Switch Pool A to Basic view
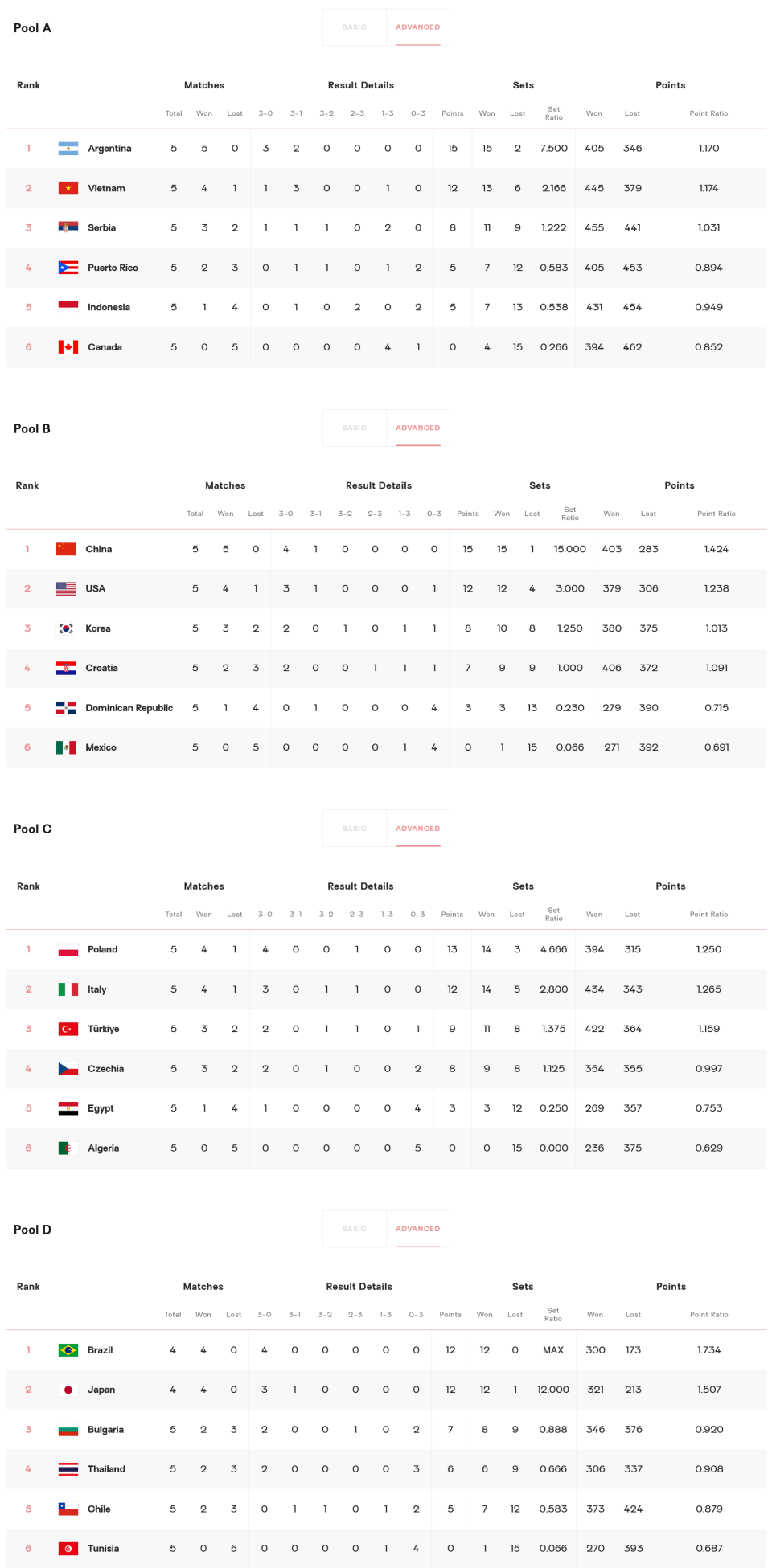Image resolution: width=772 pixels, height=1568 pixels. (x=354, y=27)
